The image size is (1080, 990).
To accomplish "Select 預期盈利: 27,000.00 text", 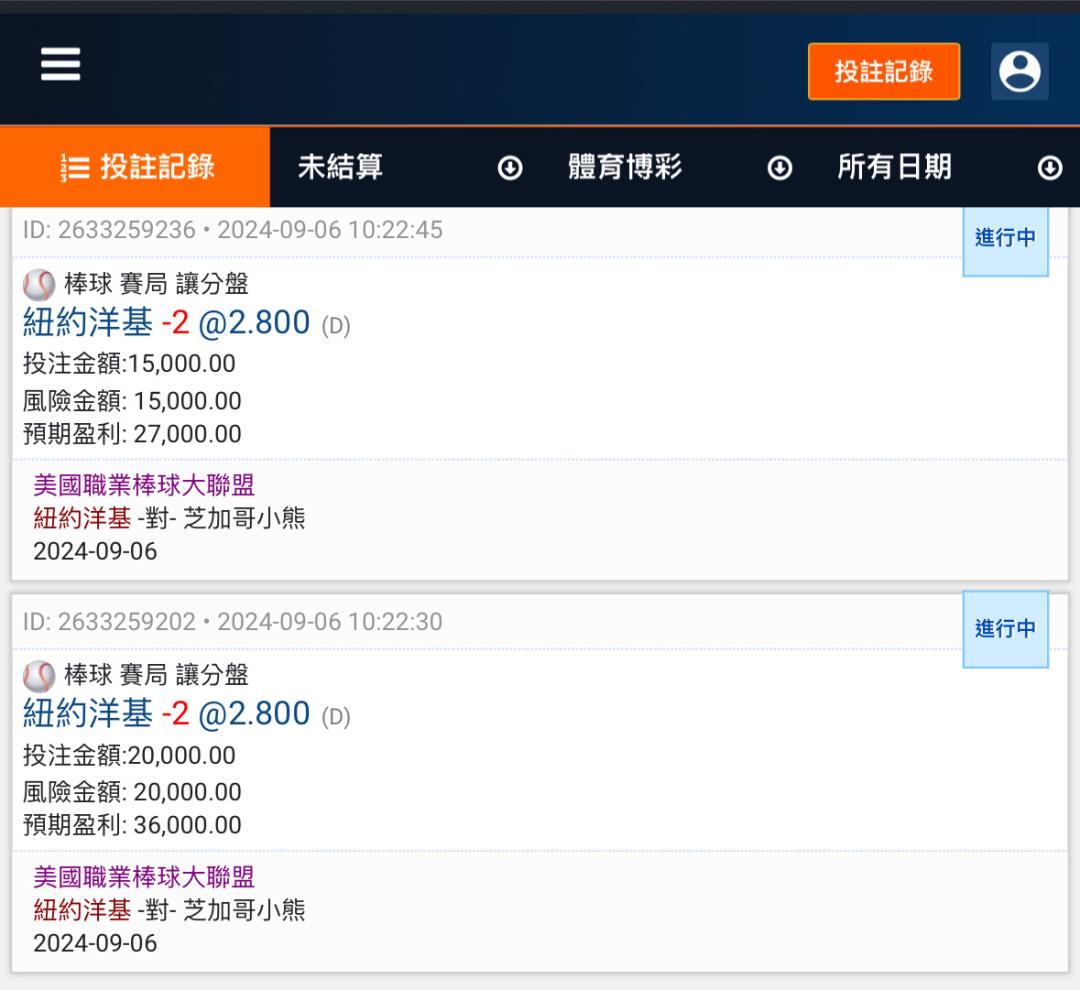I will coord(132,434).
